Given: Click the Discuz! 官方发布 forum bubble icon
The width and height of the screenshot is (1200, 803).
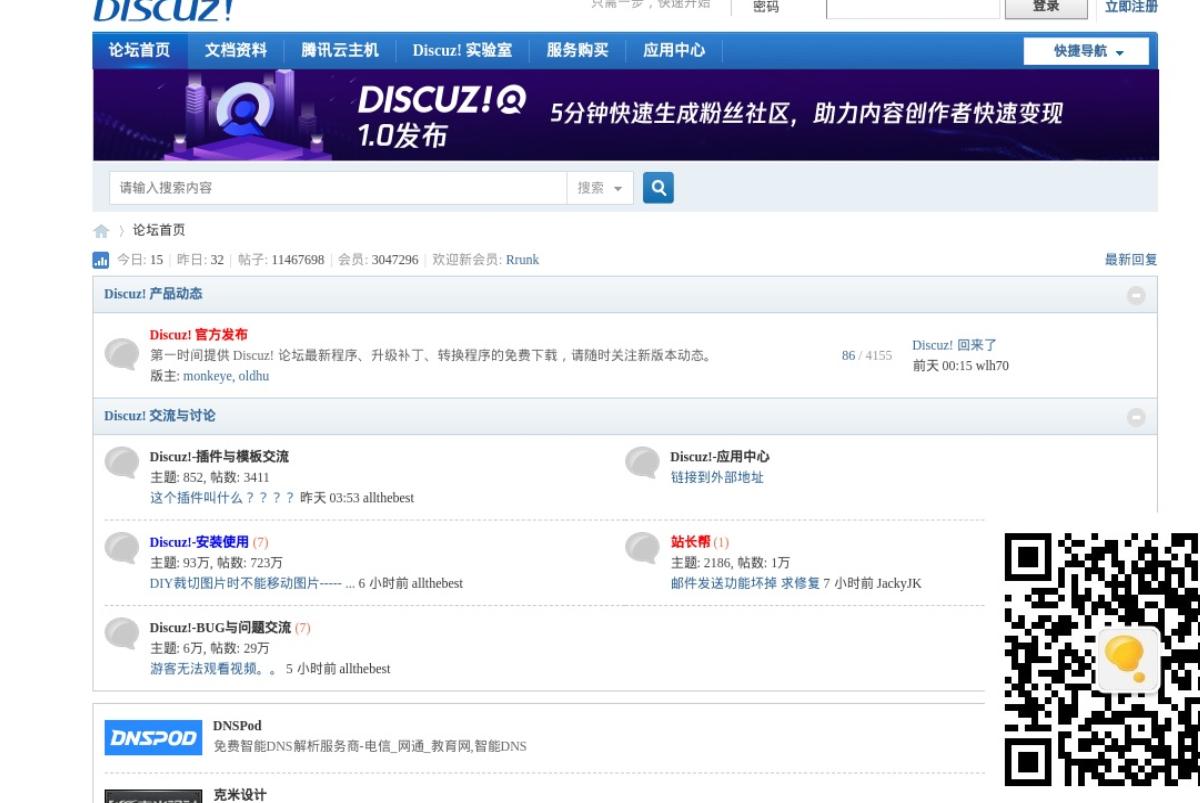Looking at the screenshot, I should pos(122,355).
